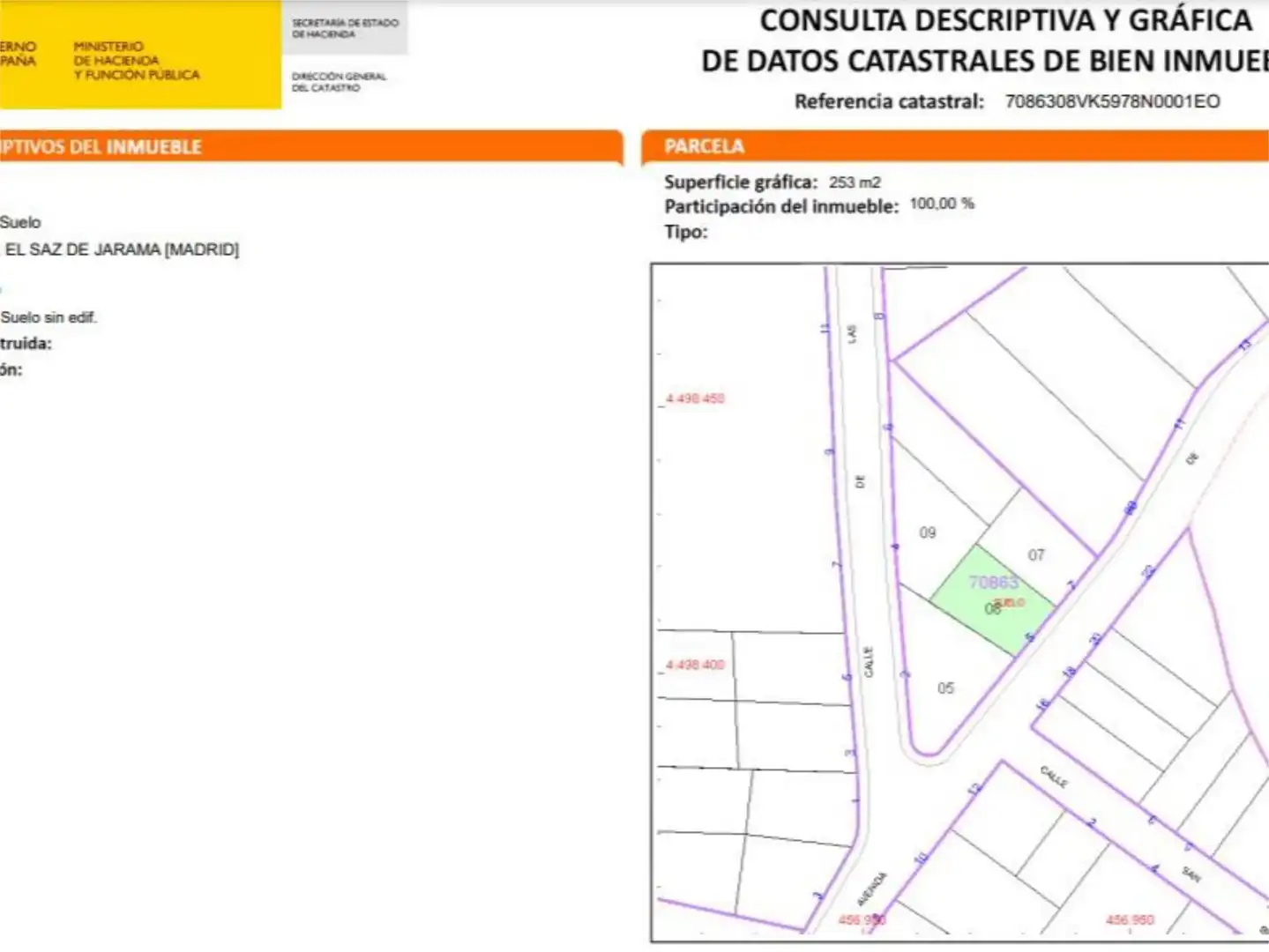Select cadastral reference 7086308VK5978N0001EO
The image size is (1269, 952).
point(1113,101)
